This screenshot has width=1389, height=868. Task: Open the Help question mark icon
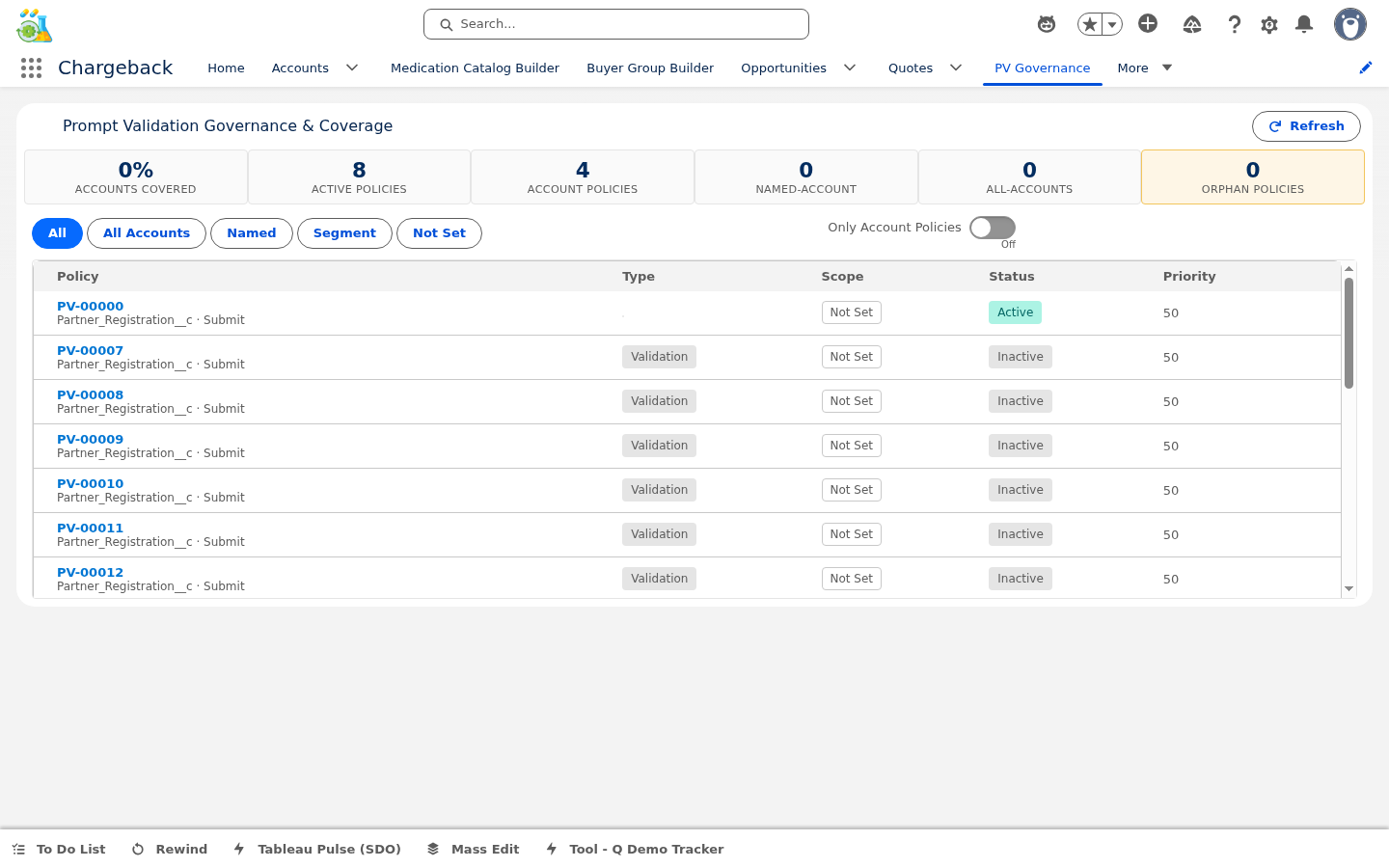click(x=1235, y=24)
